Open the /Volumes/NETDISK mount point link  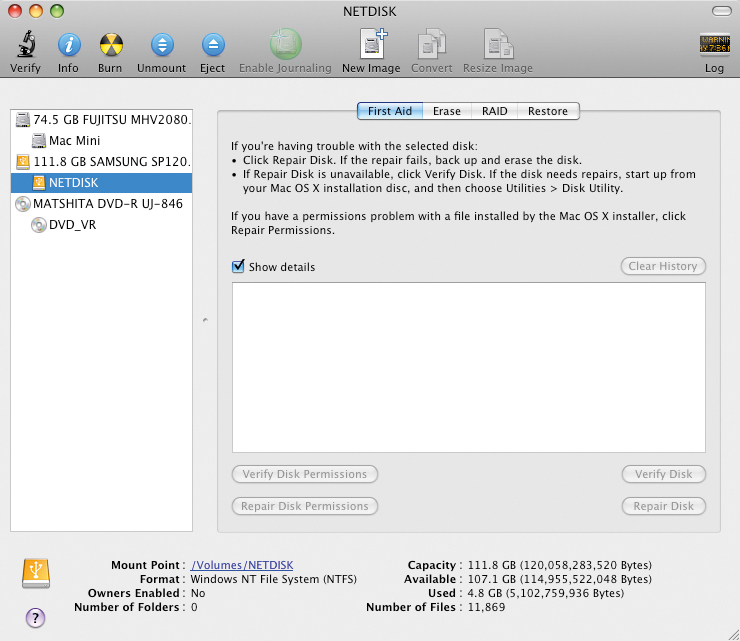tap(242, 565)
